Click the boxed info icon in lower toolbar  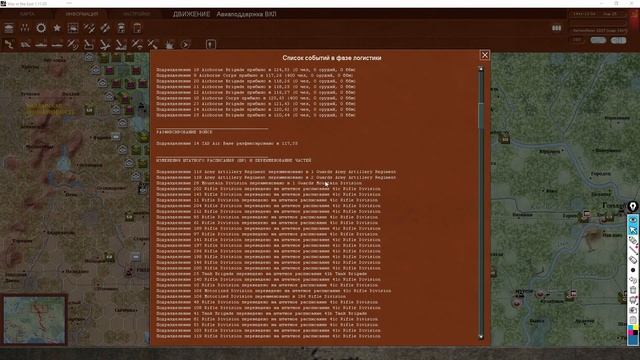211,44
